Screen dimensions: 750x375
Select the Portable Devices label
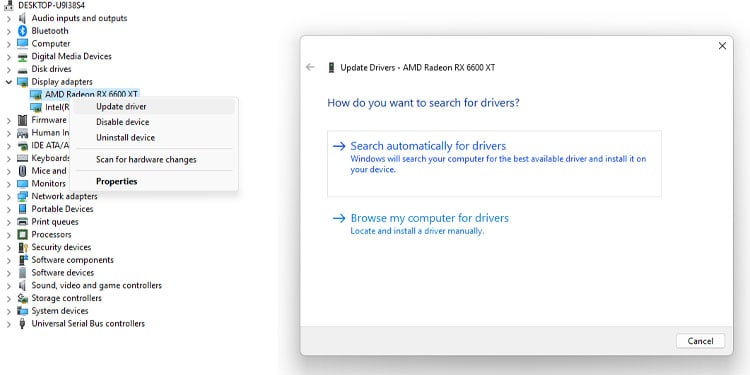tap(62, 209)
